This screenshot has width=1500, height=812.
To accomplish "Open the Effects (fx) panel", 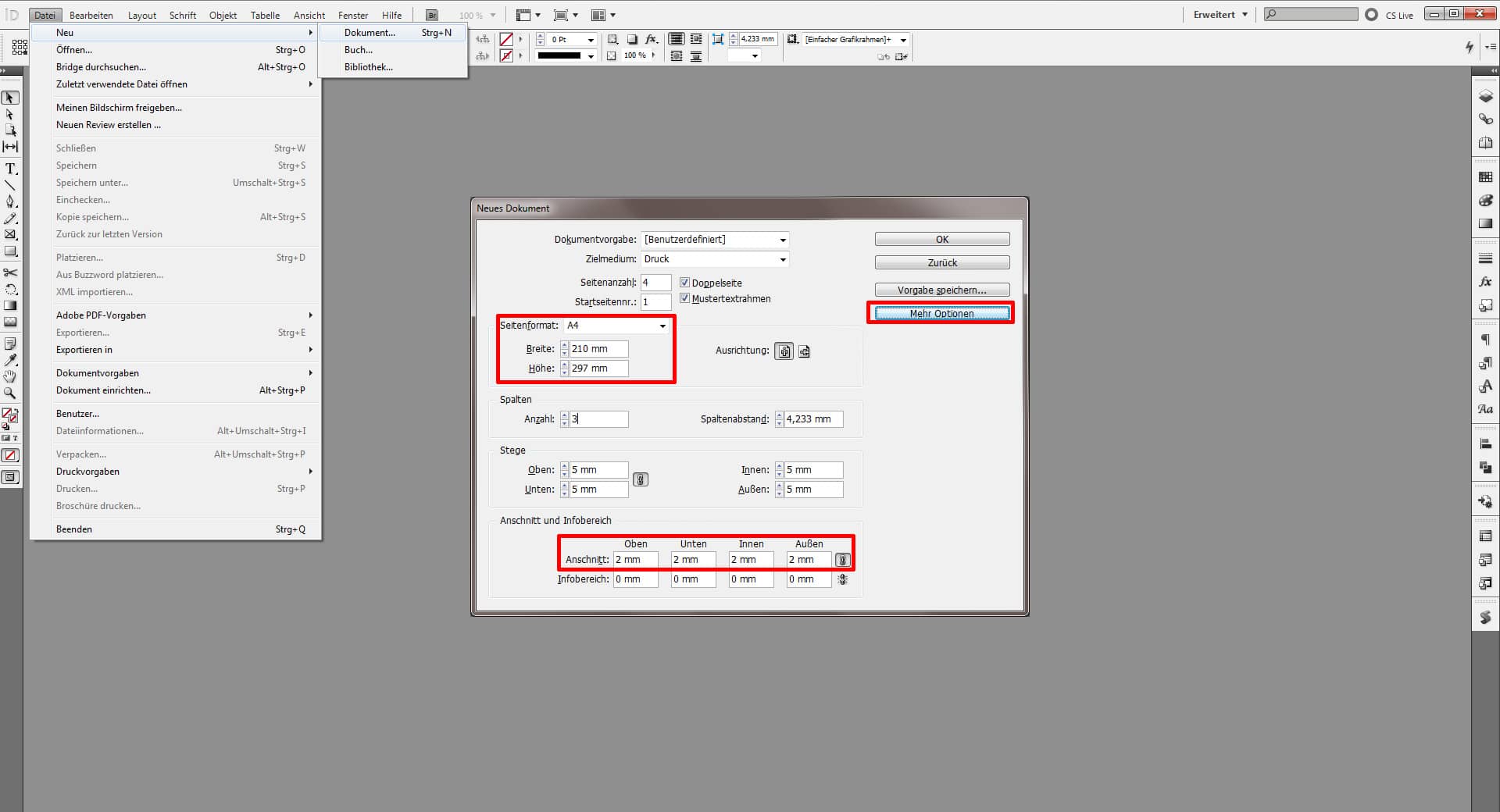I will pyautogui.click(x=1487, y=281).
